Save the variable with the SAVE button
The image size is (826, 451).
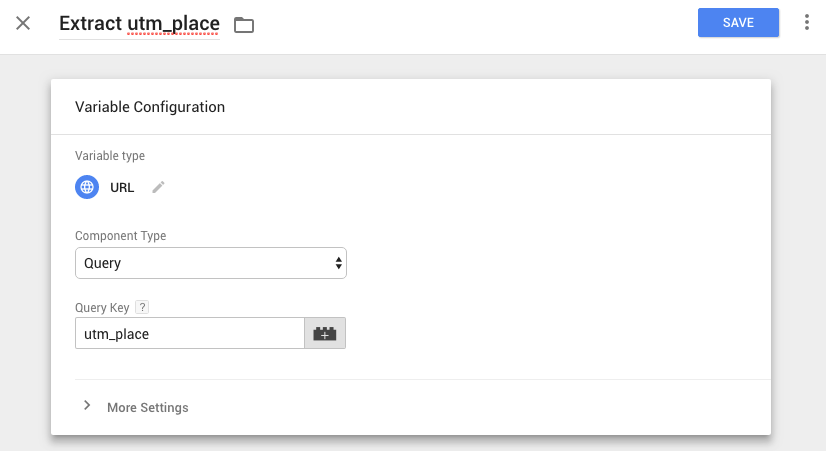click(738, 23)
